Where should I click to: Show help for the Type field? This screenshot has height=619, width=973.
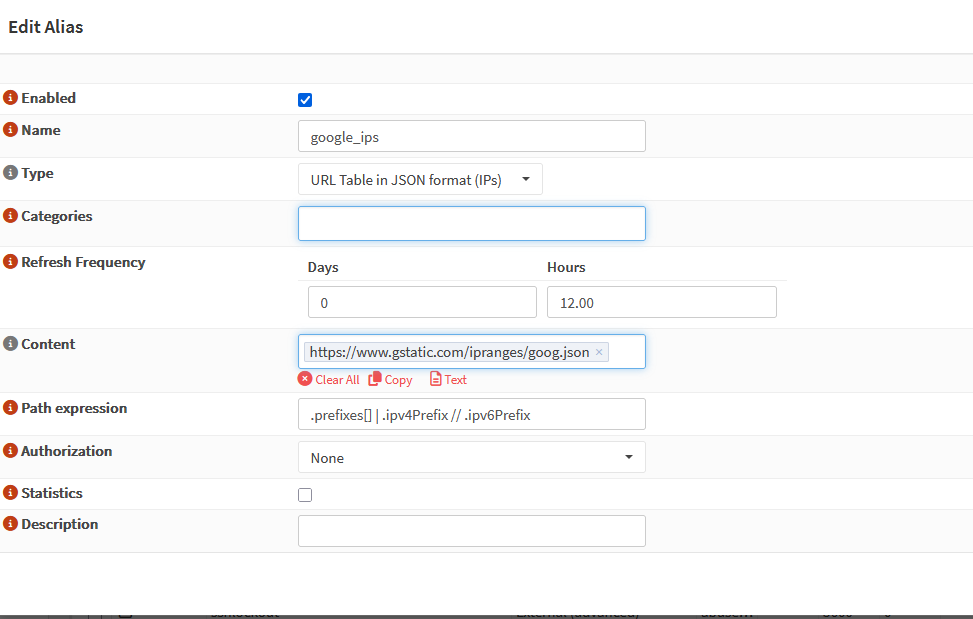point(11,173)
